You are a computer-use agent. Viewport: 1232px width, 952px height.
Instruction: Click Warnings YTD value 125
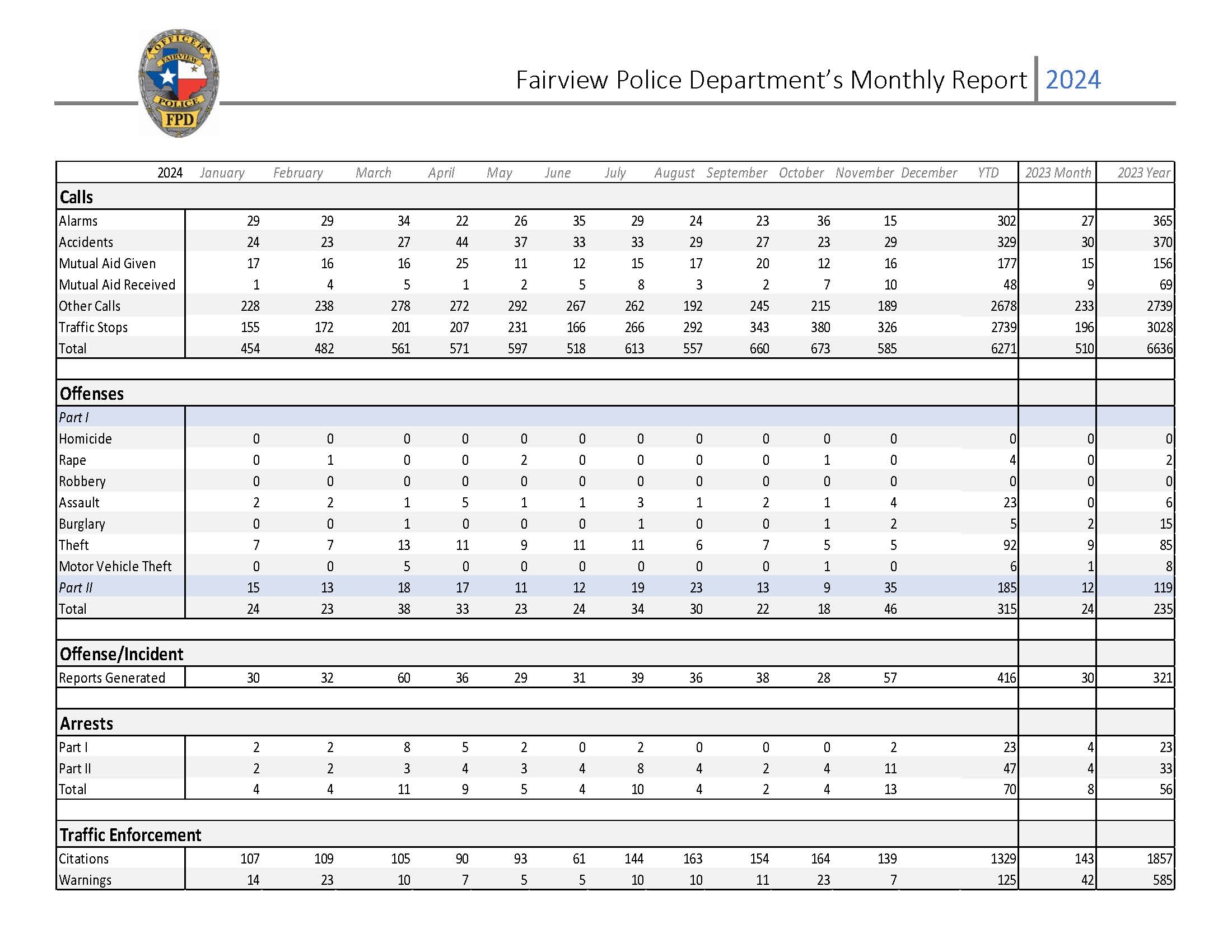(1006, 880)
